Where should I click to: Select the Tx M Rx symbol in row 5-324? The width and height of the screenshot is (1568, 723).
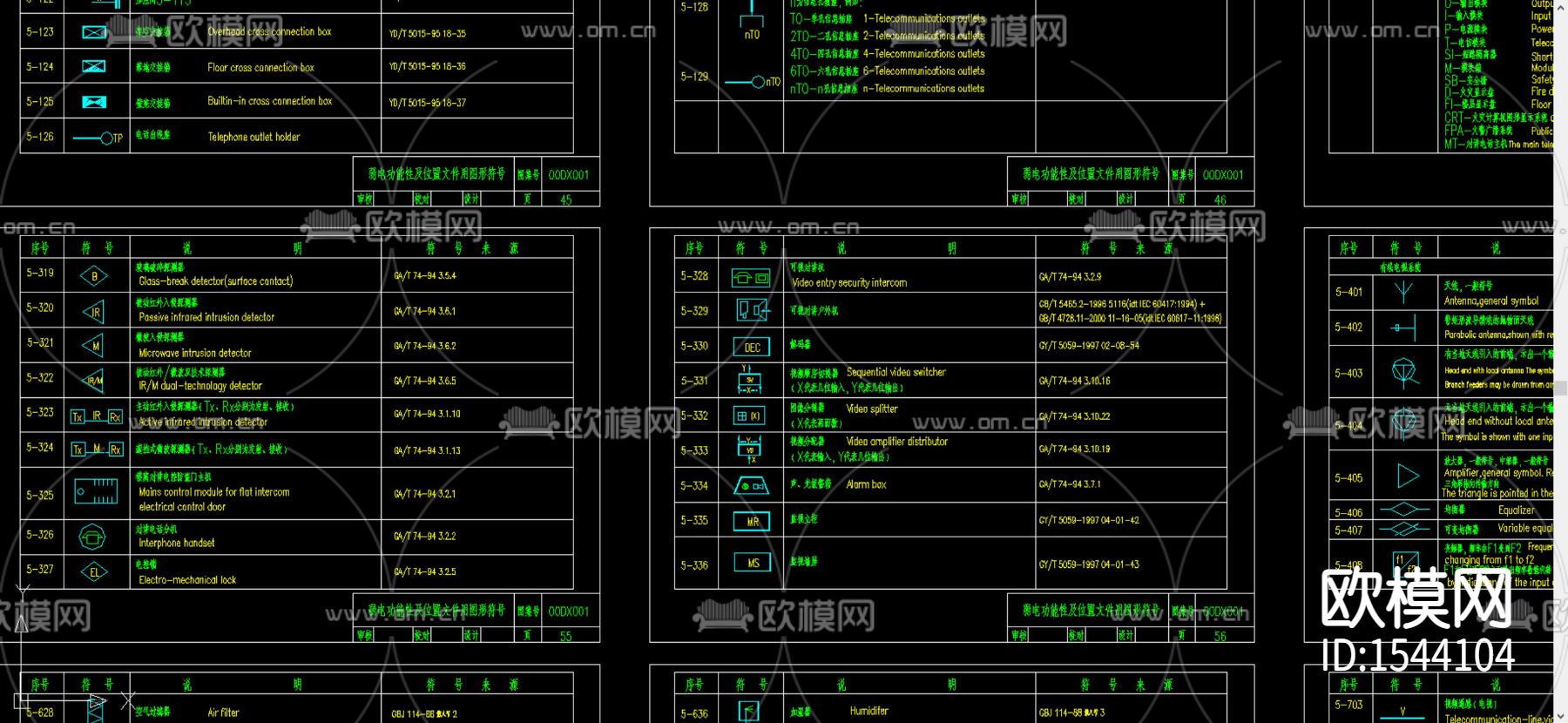[x=96, y=449]
